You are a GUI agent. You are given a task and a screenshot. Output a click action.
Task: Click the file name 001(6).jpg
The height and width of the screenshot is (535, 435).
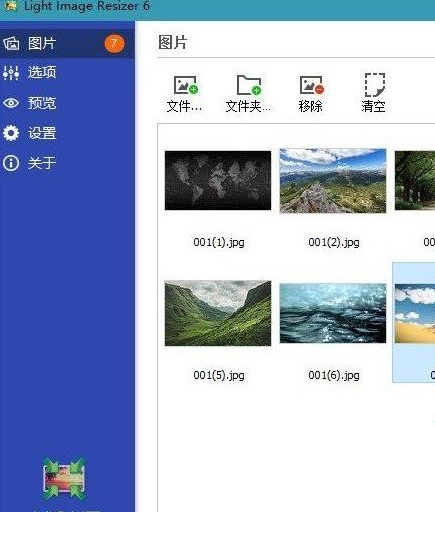click(x=334, y=375)
